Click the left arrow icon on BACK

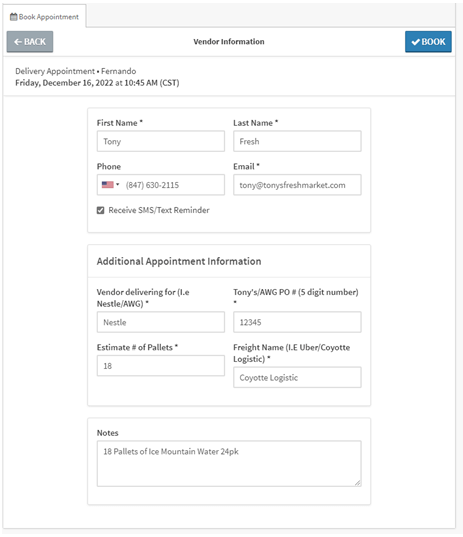tap(18, 42)
